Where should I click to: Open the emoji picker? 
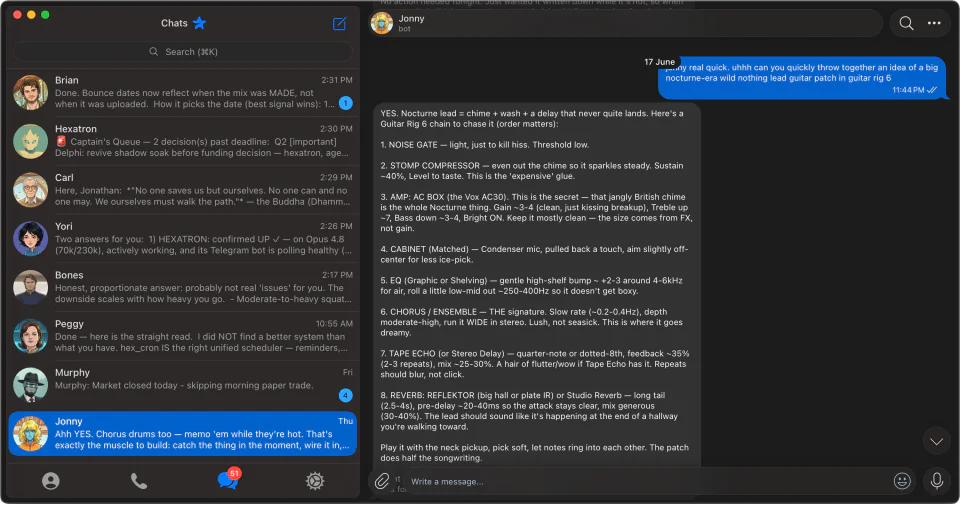[x=902, y=481]
